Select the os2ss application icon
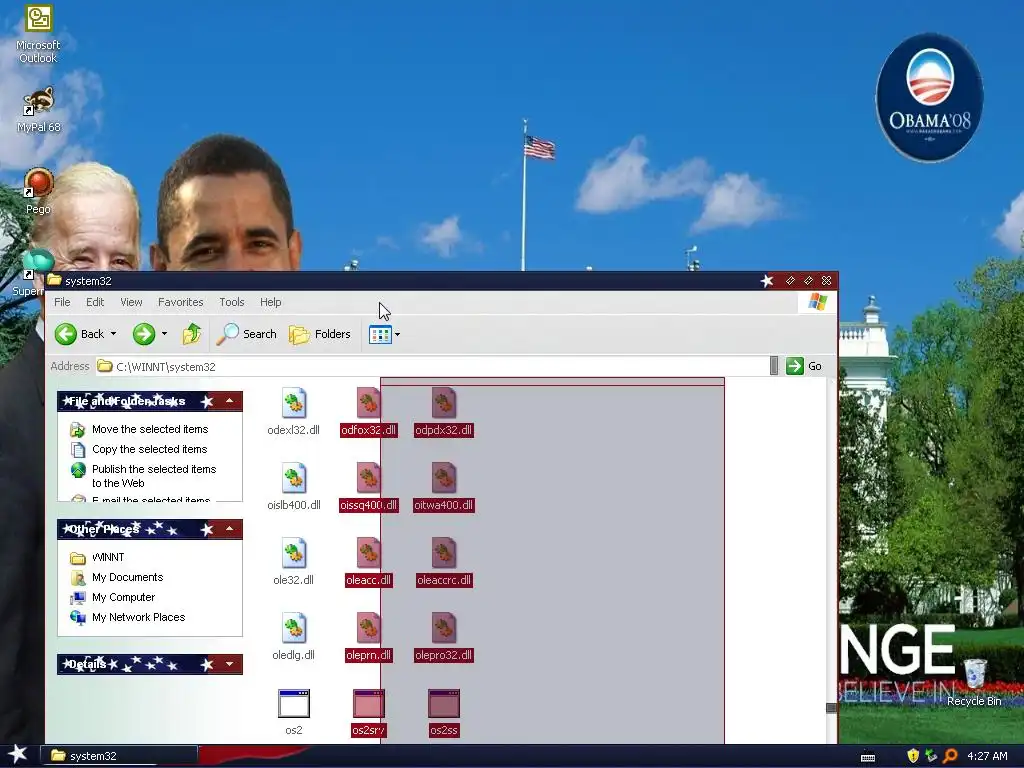 click(443, 704)
